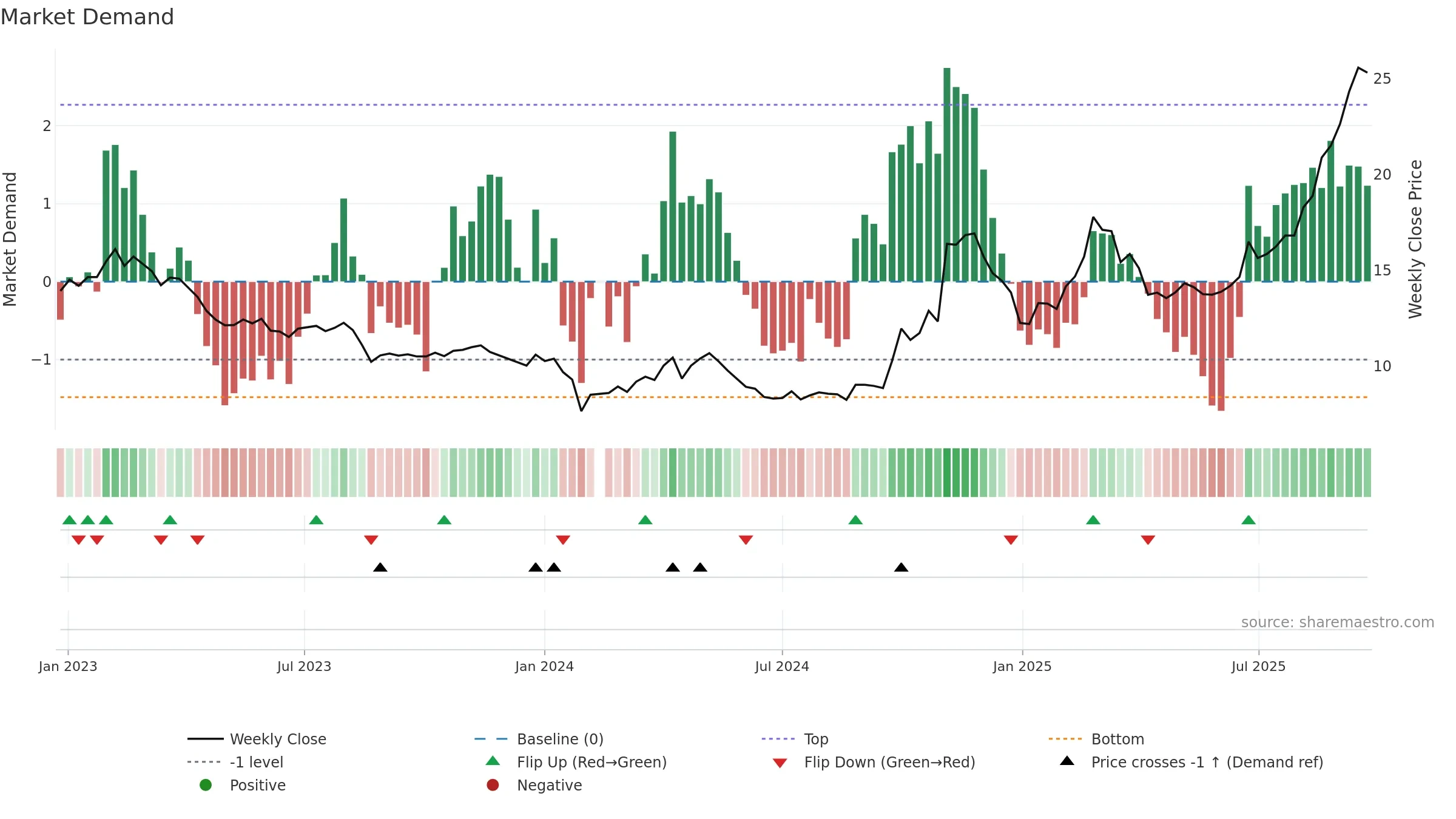The image size is (1456, 819).
Task: Click the tallest green demand bar
Action: pos(947,175)
